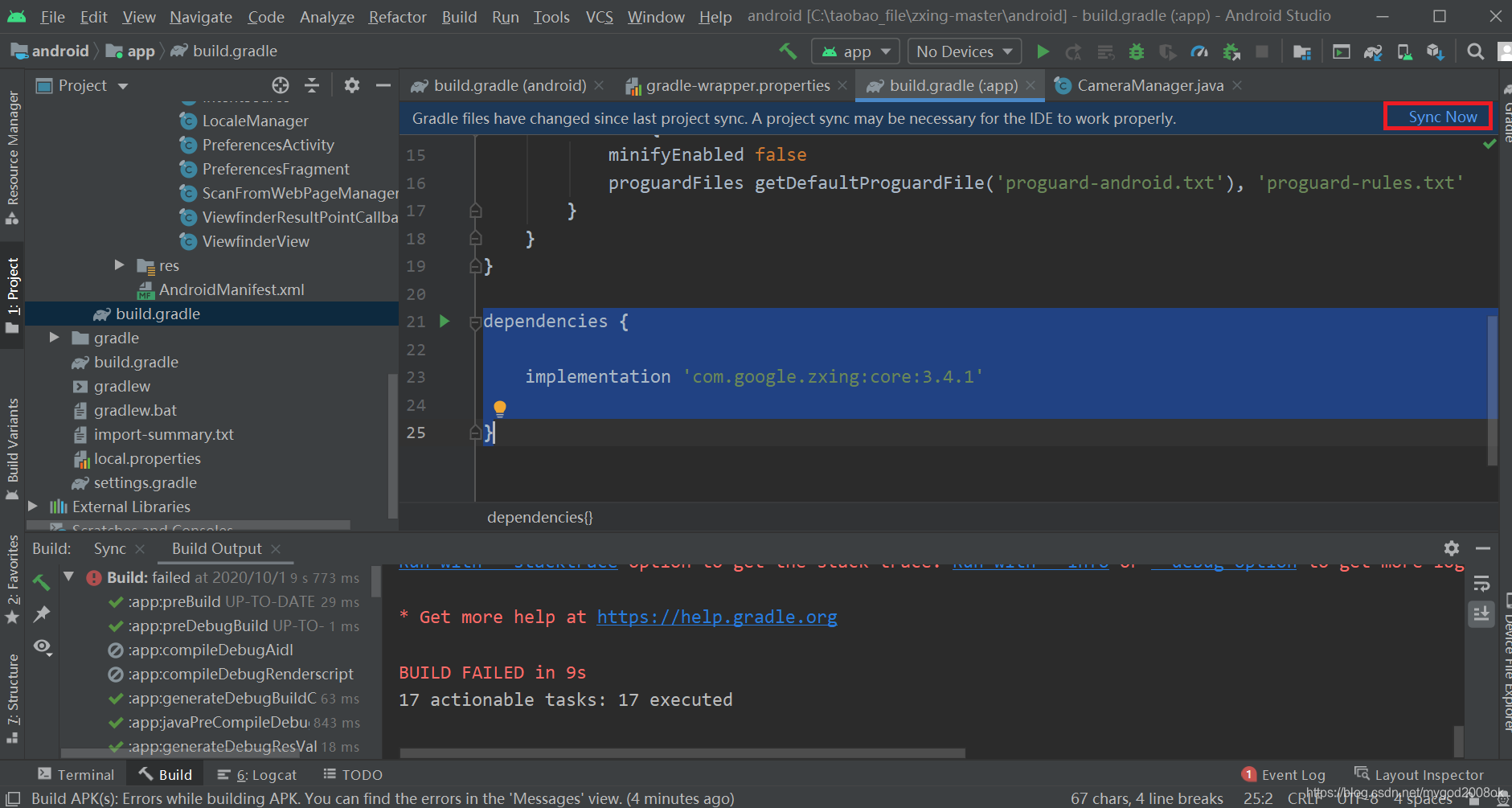Expand the res folder in Project tree
The width and height of the screenshot is (1512, 808).
pyautogui.click(x=119, y=265)
